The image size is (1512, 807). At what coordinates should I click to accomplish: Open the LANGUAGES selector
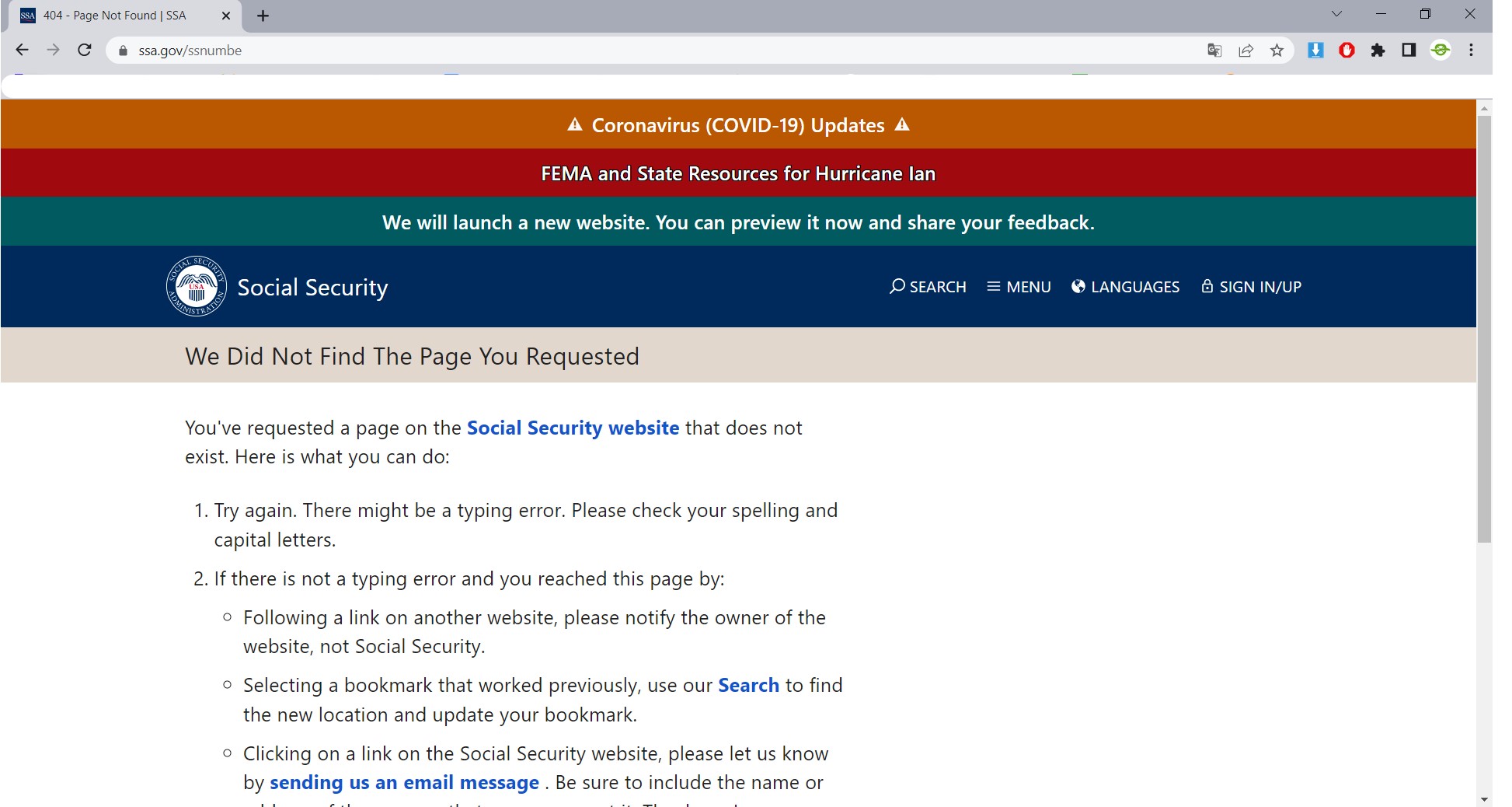(1125, 287)
